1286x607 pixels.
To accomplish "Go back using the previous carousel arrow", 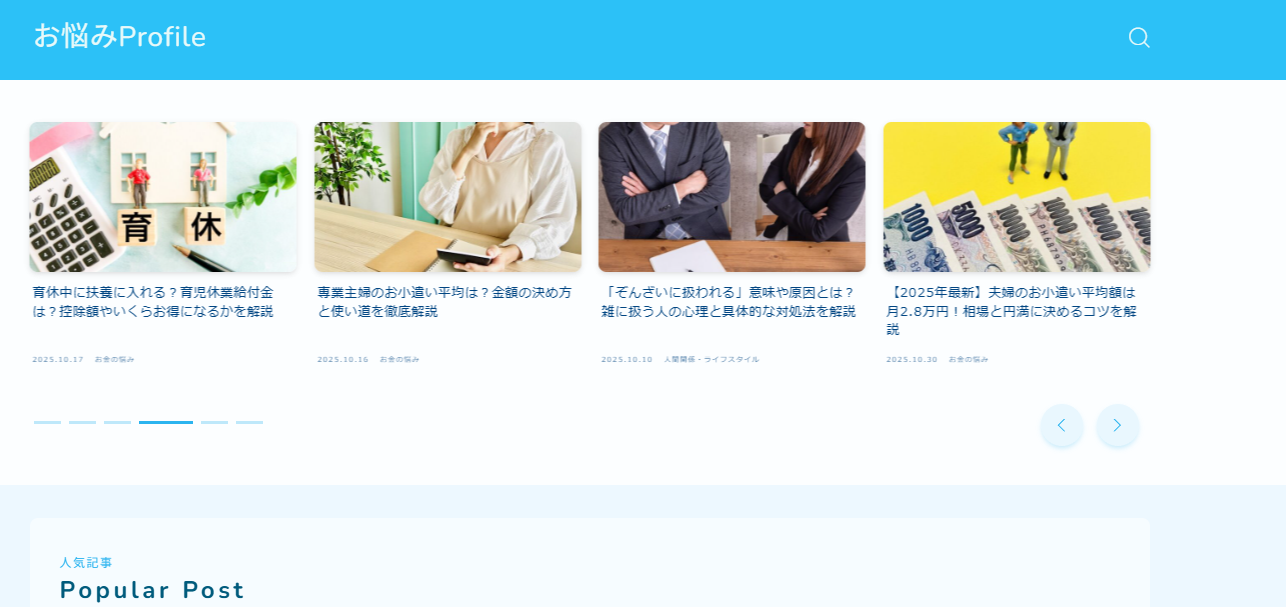I will 1062,425.
